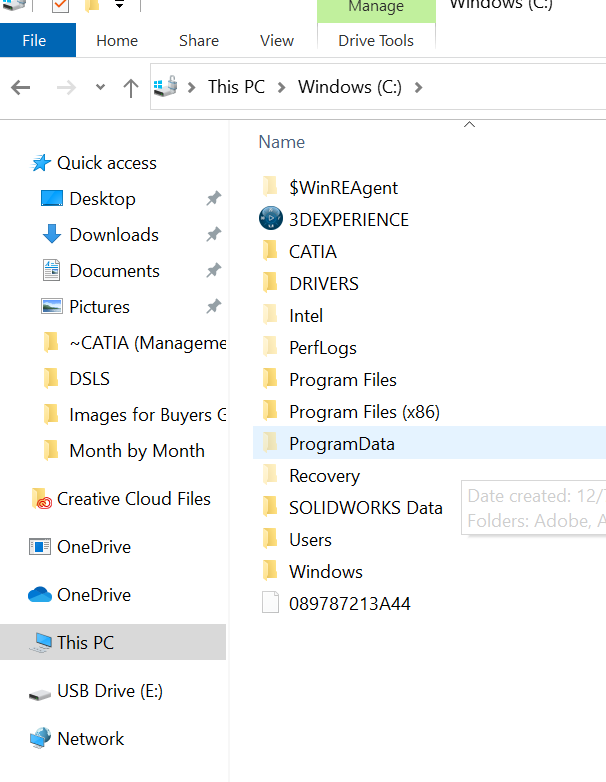
Task: Expand the chevron after This PC in address bar
Action: (281, 88)
